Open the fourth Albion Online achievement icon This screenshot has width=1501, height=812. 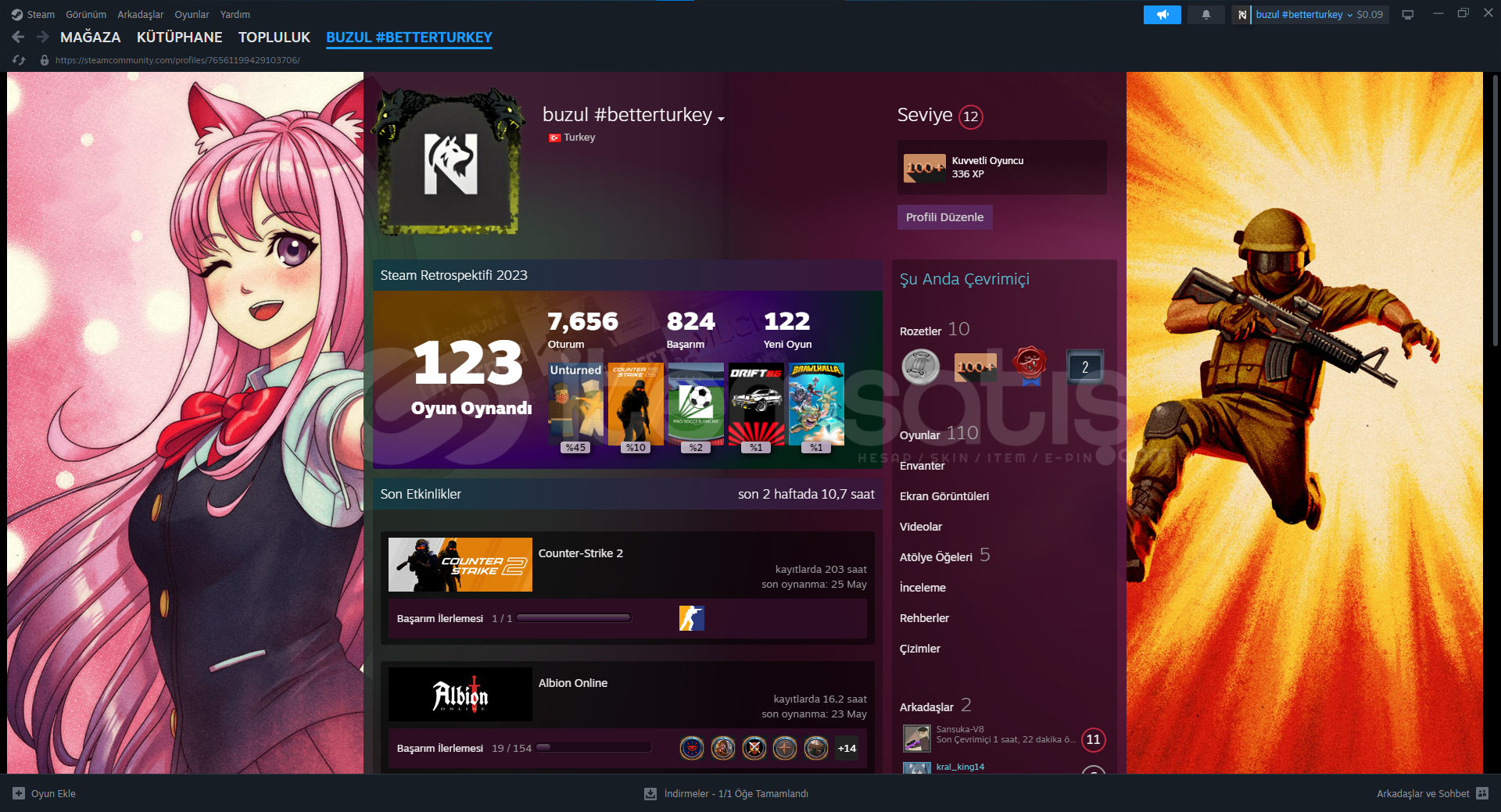(x=785, y=748)
